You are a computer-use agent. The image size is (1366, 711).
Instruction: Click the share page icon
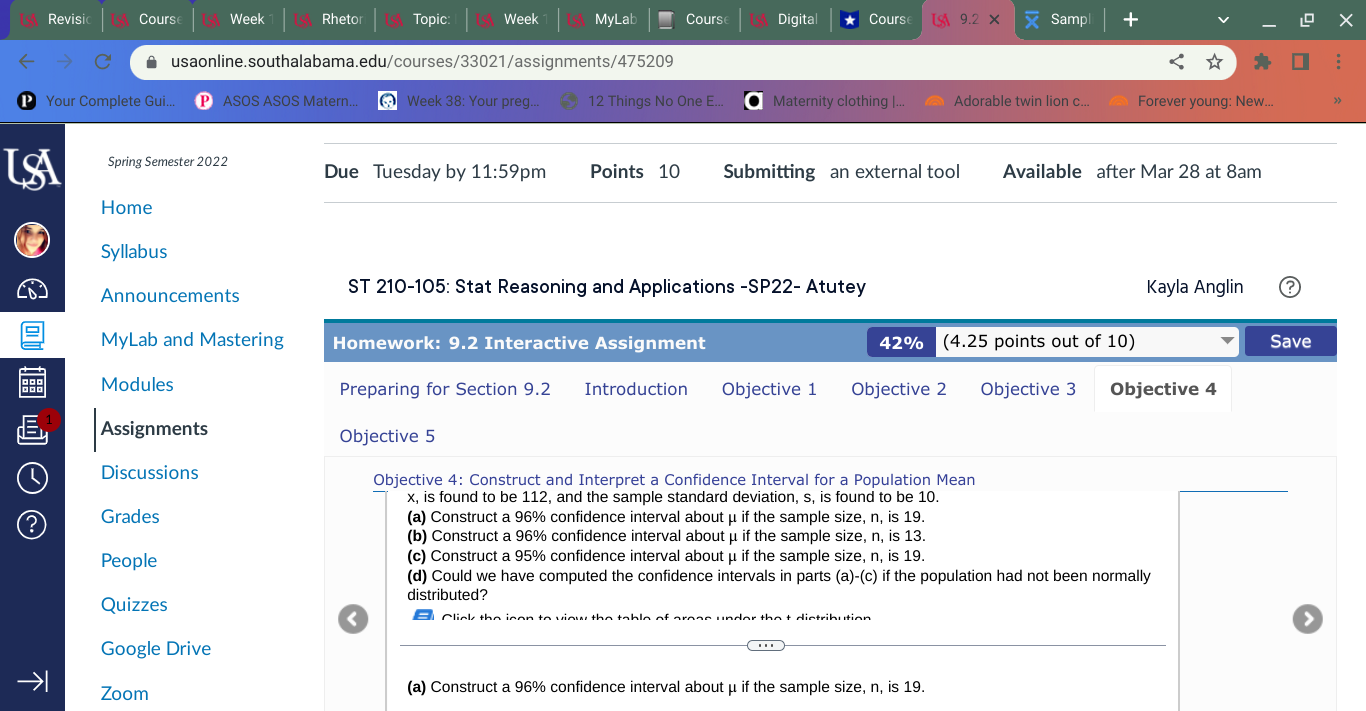(1177, 62)
